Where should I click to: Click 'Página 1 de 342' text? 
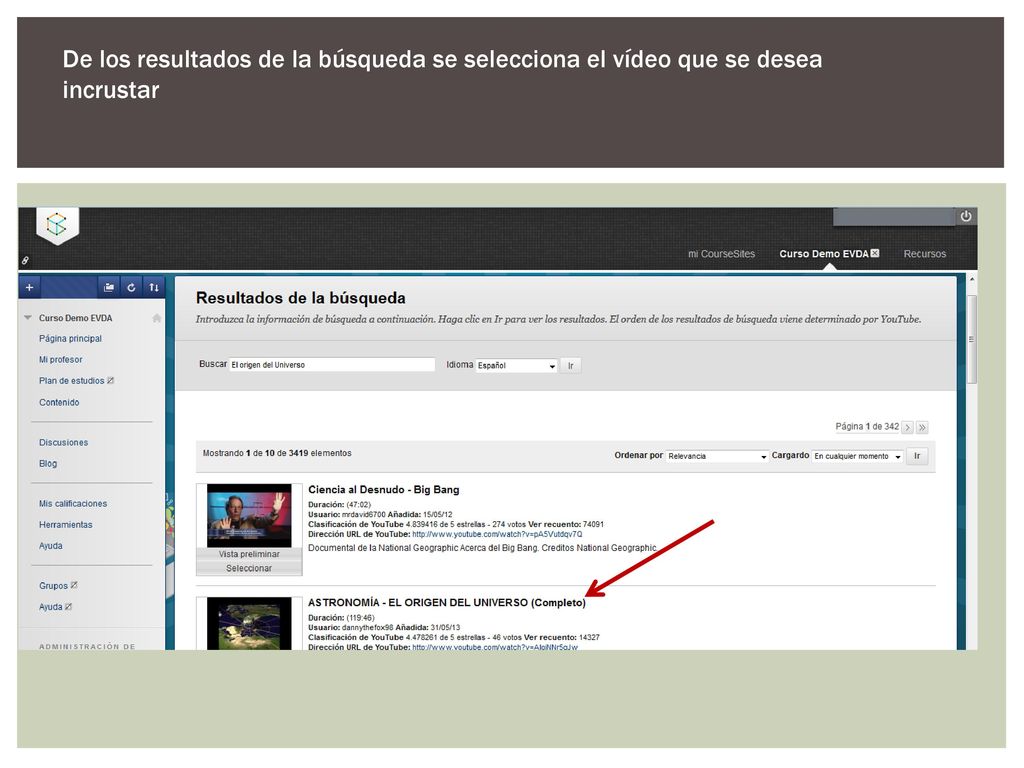867,426
